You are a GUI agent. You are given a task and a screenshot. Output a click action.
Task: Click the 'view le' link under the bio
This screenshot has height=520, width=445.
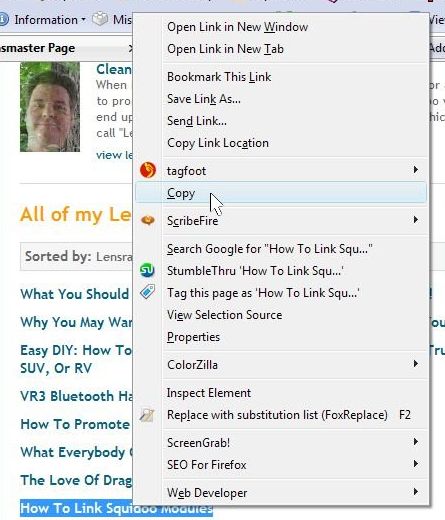[114, 155]
